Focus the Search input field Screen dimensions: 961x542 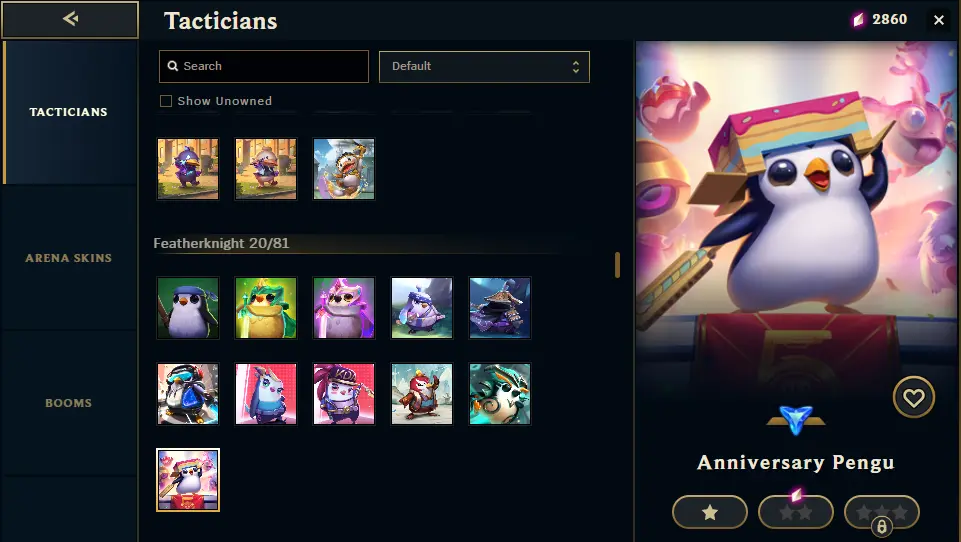tap(264, 66)
